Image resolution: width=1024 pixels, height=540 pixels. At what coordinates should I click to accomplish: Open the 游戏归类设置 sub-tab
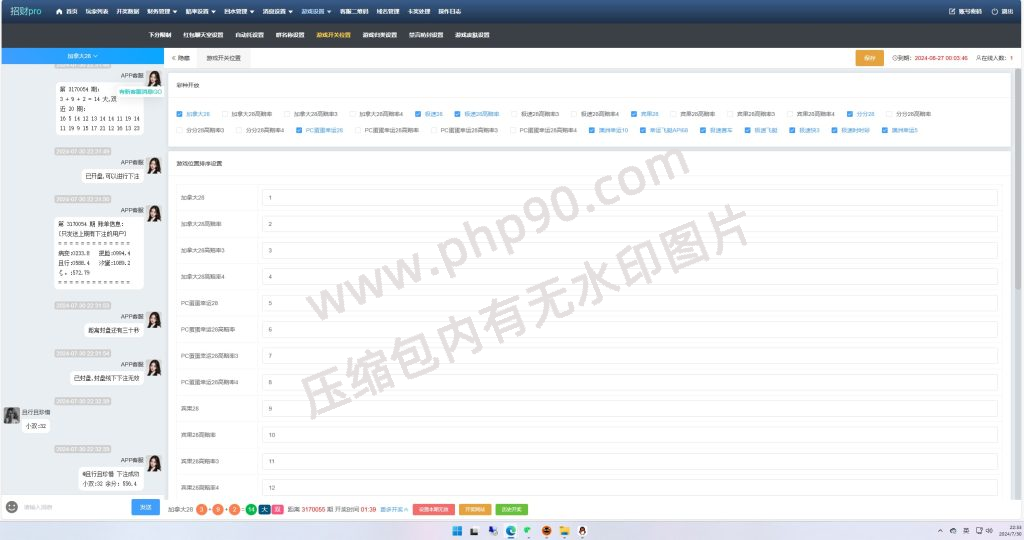379,34
